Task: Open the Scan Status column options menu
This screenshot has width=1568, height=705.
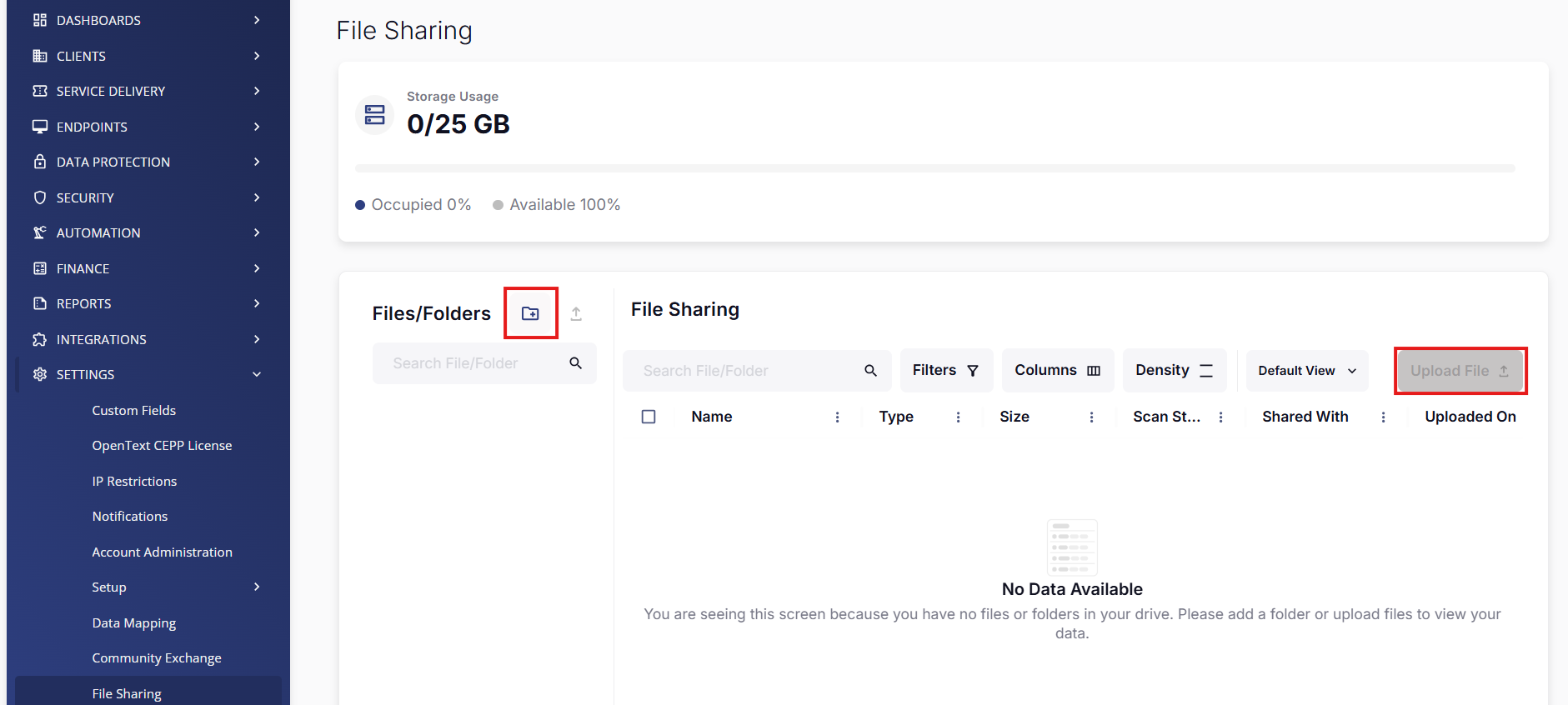Action: coord(1221,417)
